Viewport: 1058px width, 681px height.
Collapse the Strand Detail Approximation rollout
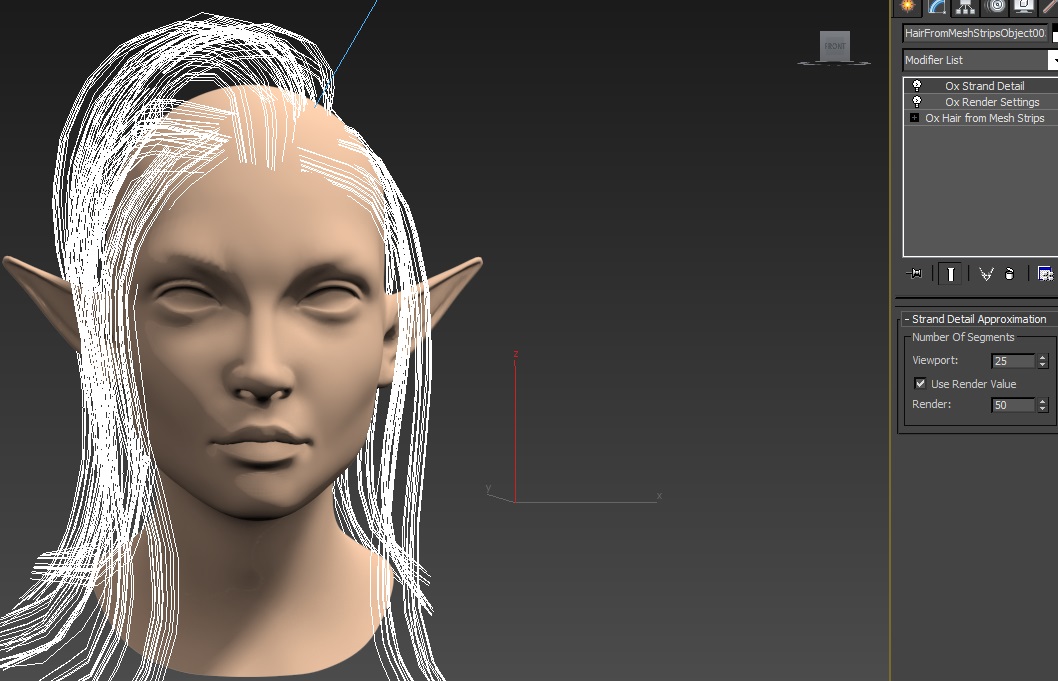(978, 319)
